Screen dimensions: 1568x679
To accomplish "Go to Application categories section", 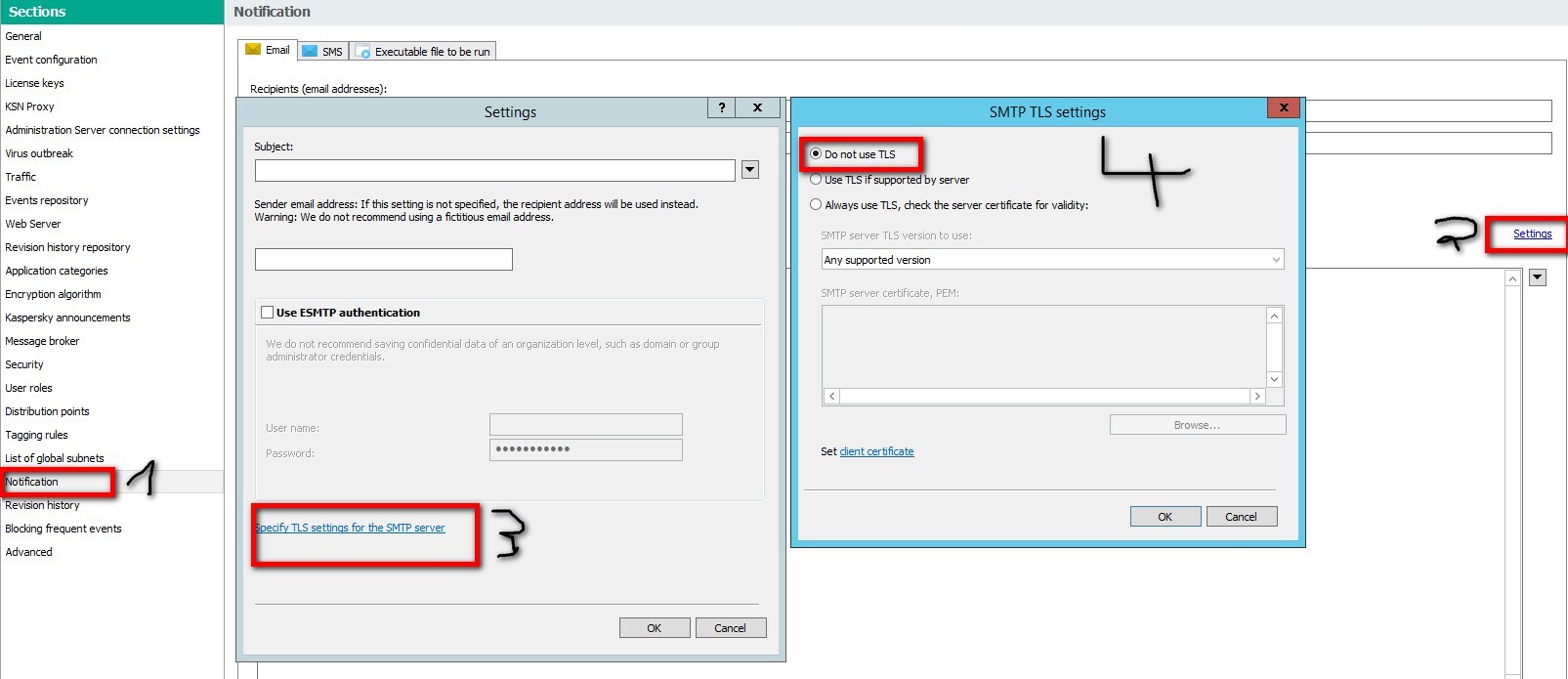I will (57, 271).
